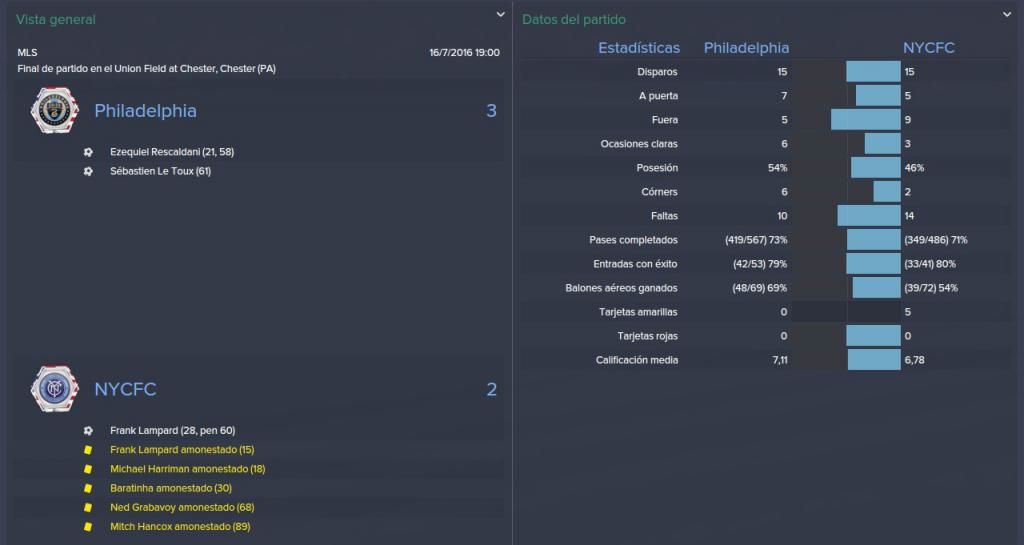Click goal icon beside Frank Lampard (28, pen 60)
This screenshot has height=545, width=1024.
pyautogui.click(x=88, y=431)
